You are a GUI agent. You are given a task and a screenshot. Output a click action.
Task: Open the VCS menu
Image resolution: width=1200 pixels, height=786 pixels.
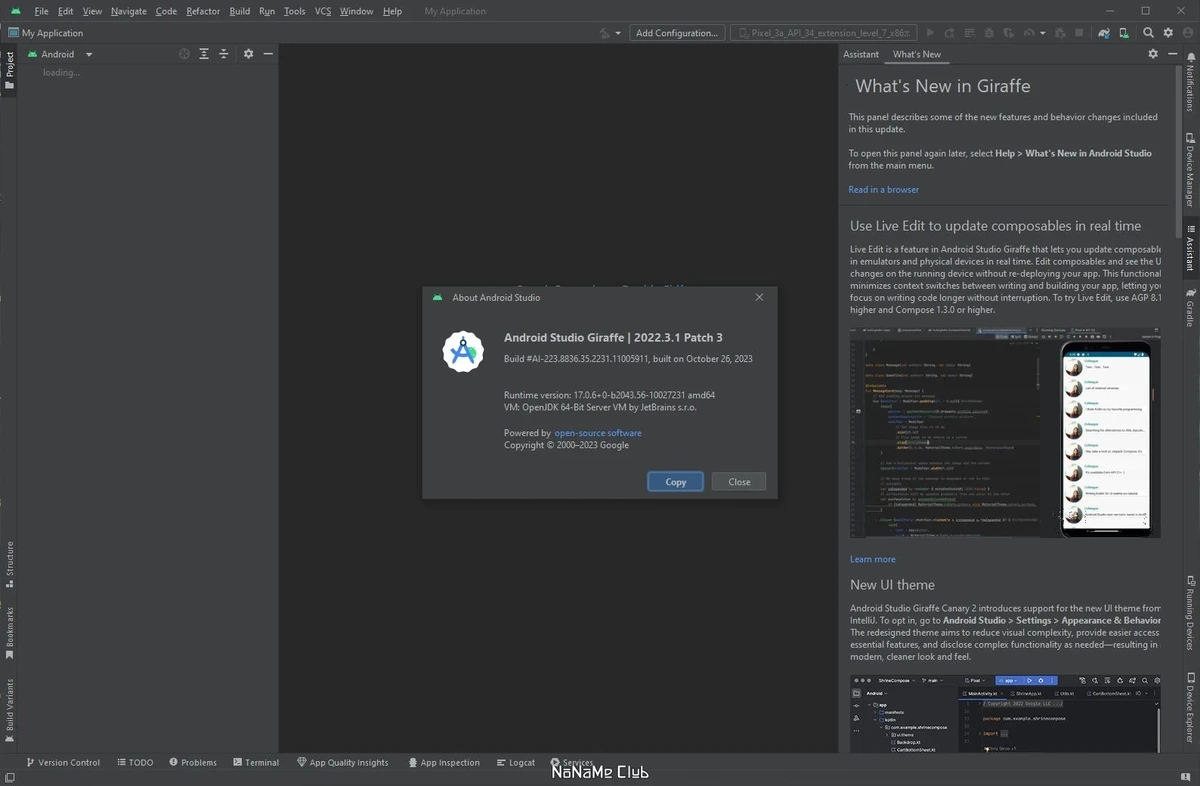click(x=323, y=11)
